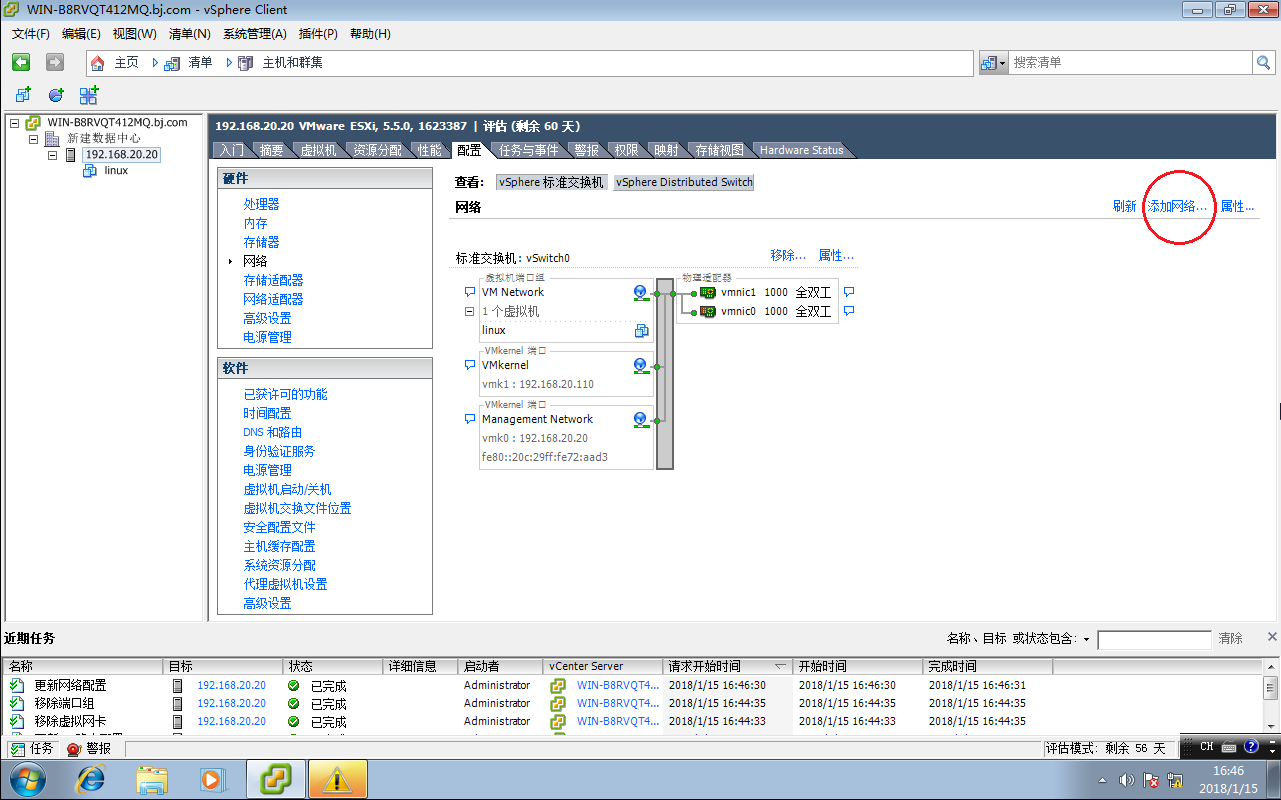This screenshot has width=1281, height=800.
Task: Open the Tasks icon in the status bar
Action: tap(18, 748)
